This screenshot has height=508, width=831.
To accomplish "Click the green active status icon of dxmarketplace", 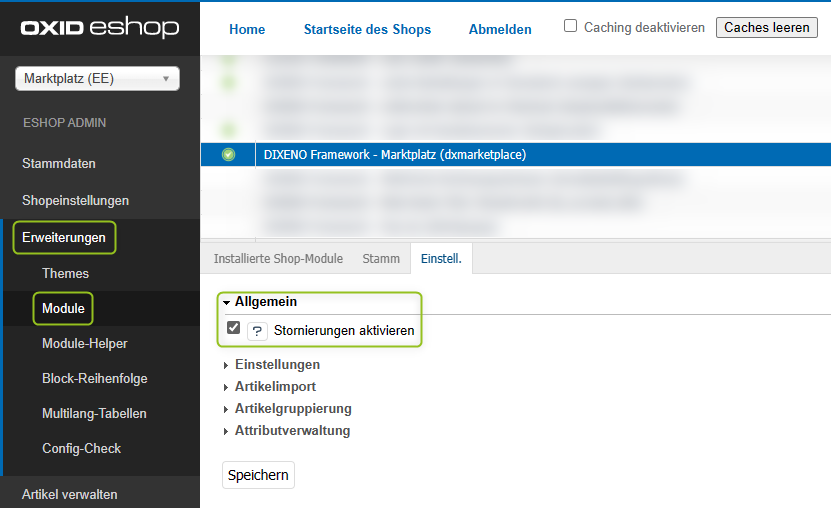I will [x=228, y=155].
